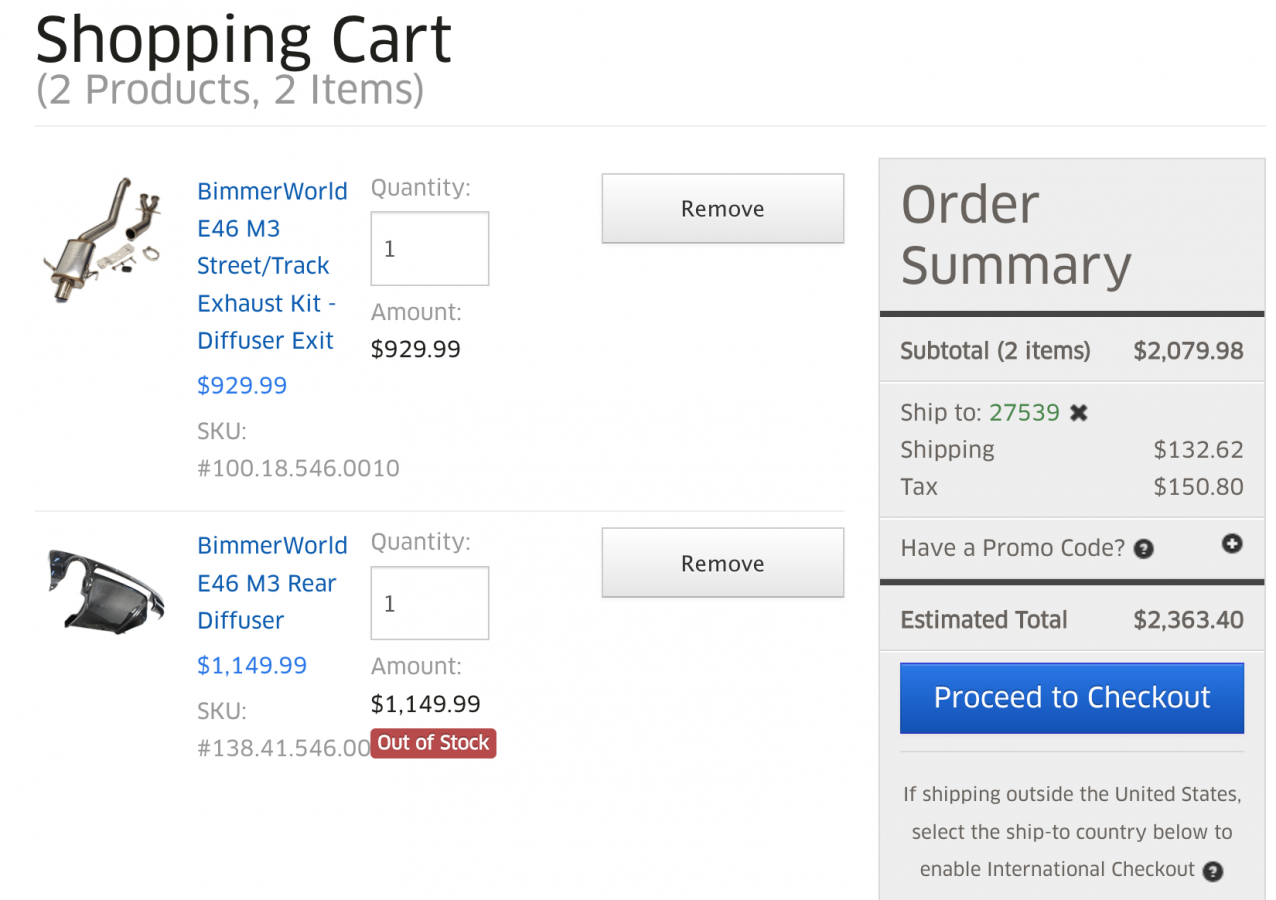Click the Have a Promo Code? text
Screen dimensions: 1276x900
tap(1013, 548)
